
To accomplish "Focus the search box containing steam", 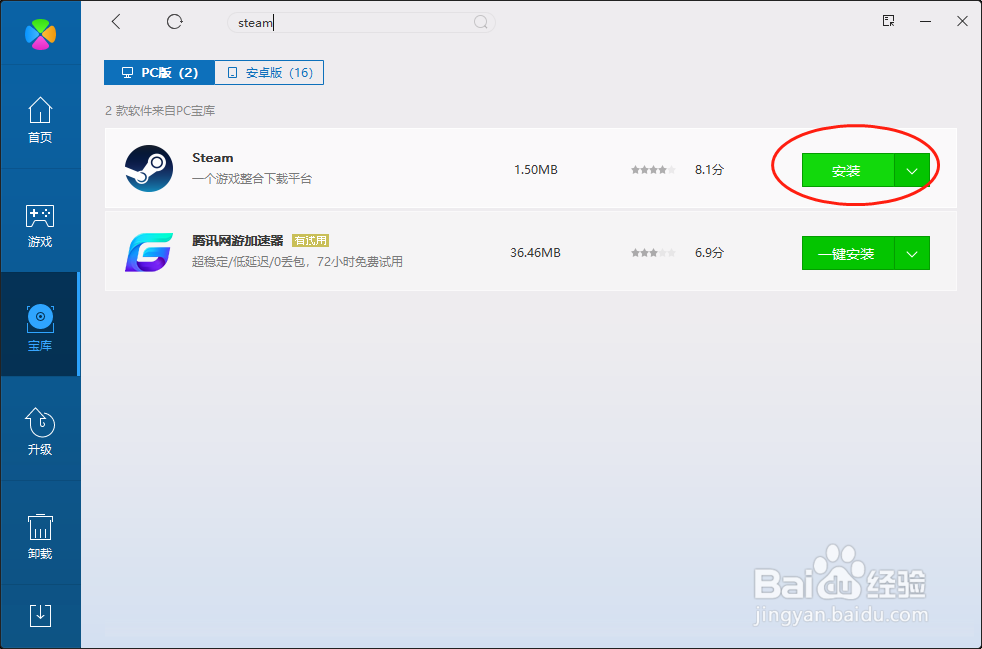I will (x=361, y=23).
